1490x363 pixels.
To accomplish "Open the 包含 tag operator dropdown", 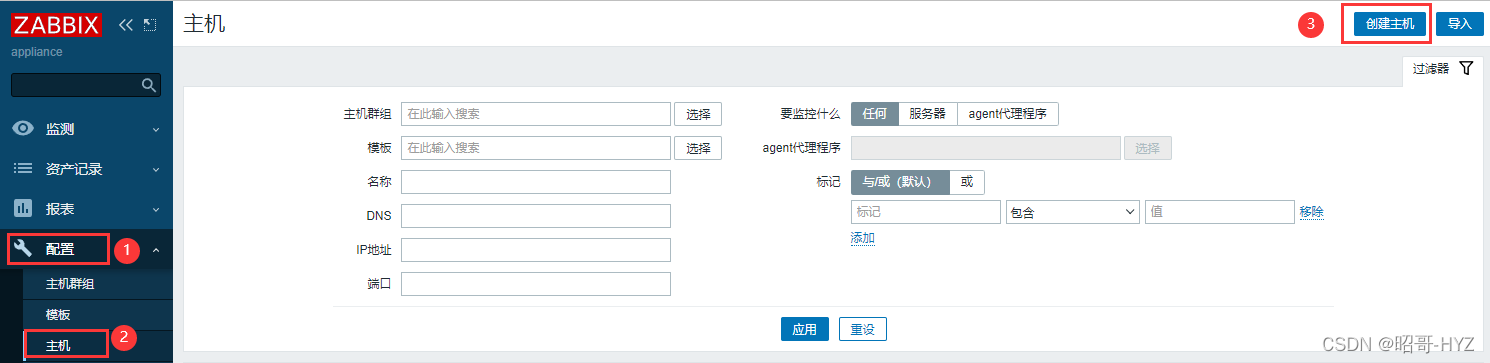I will (1073, 212).
